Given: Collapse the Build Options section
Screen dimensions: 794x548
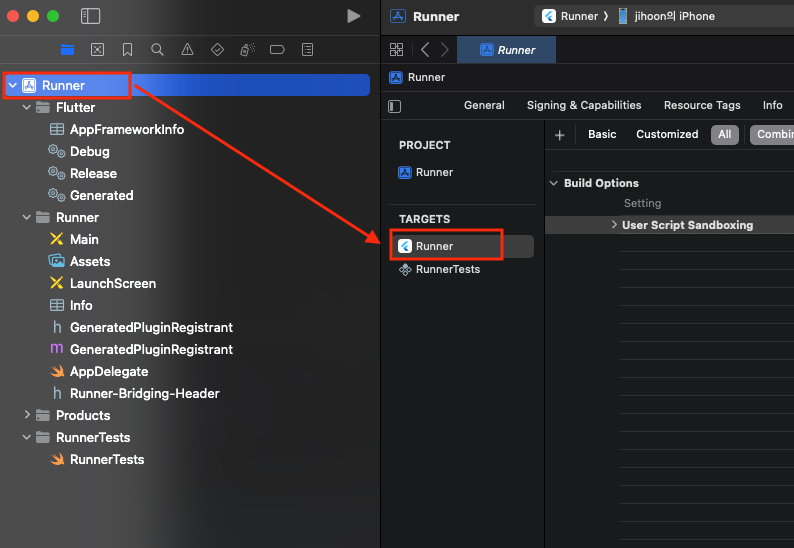Looking at the screenshot, I should pyautogui.click(x=554, y=183).
